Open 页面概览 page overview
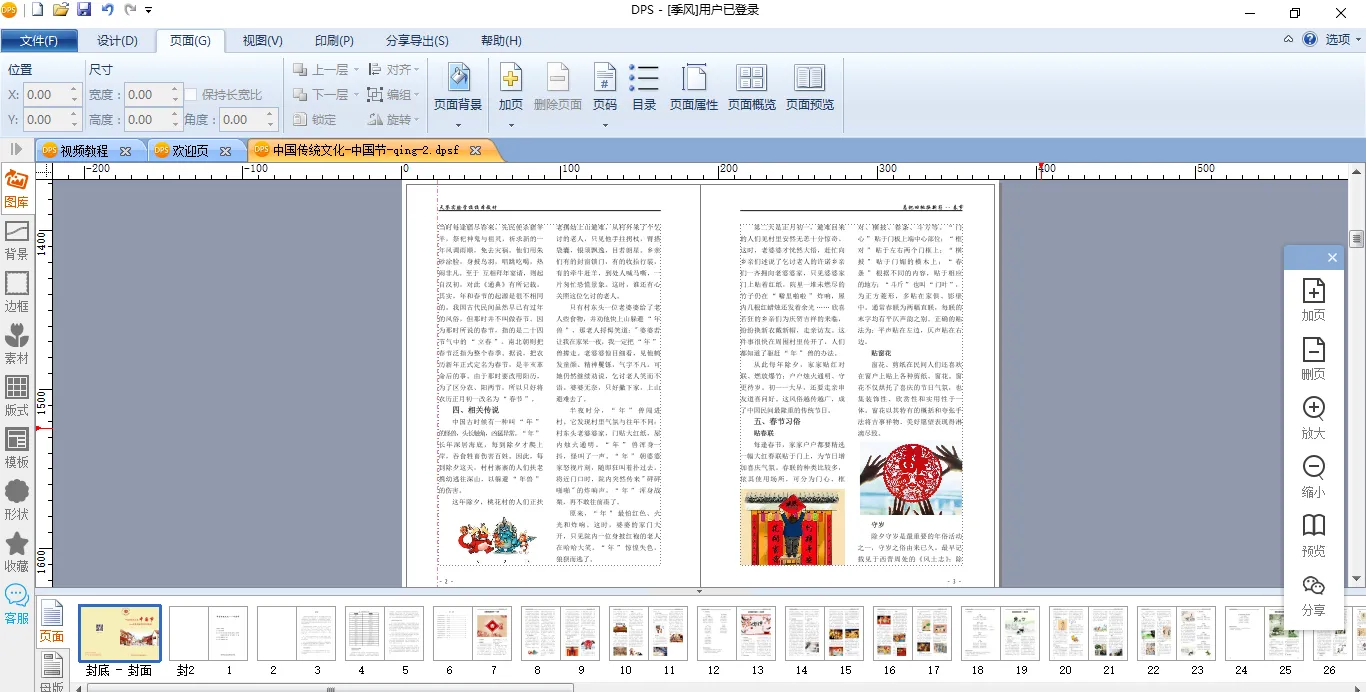1366x692 pixels. click(751, 87)
